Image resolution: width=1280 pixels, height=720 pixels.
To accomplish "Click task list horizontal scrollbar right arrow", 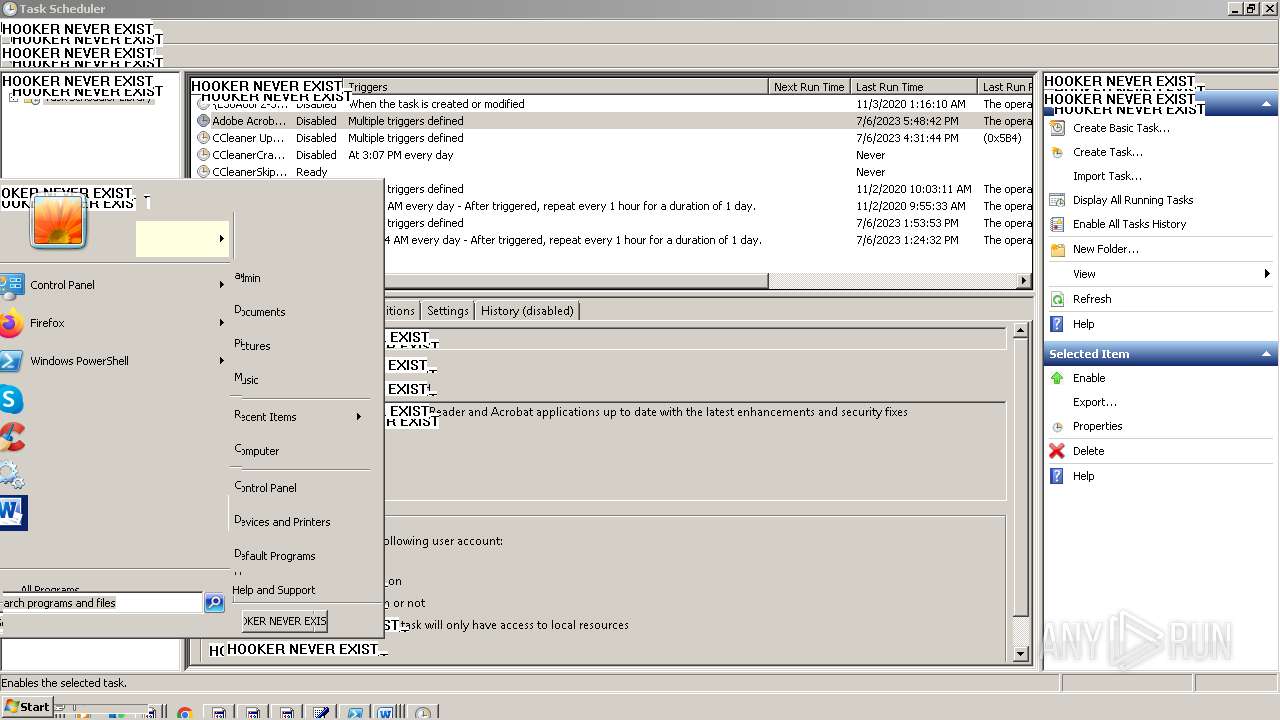I will [x=1024, y=281].
